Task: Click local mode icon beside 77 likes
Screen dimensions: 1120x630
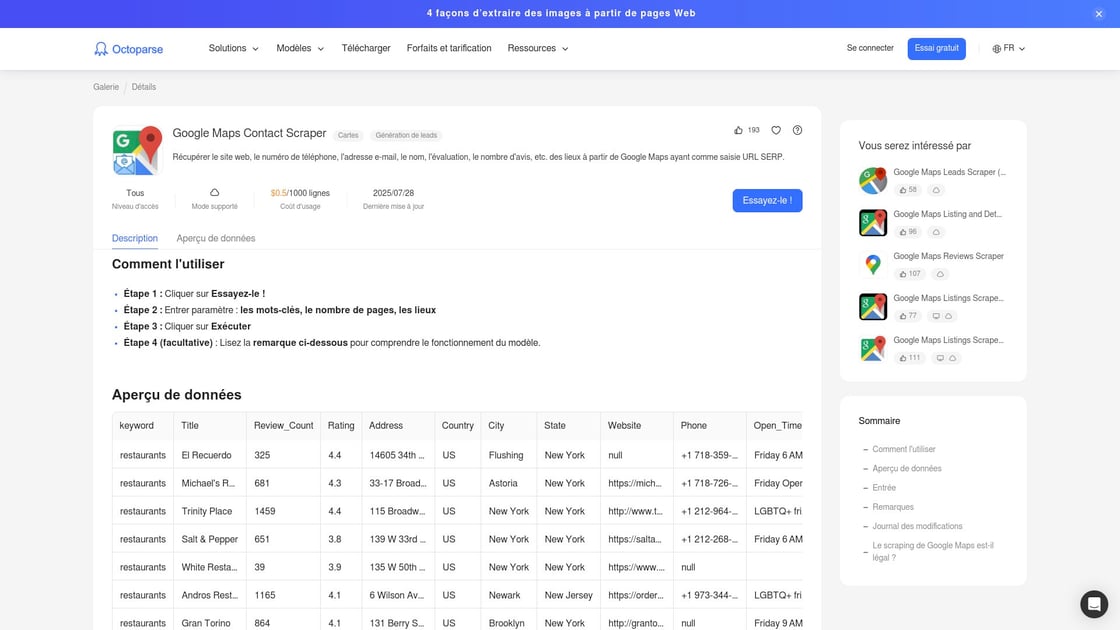Action: click(x=936, y=316)
